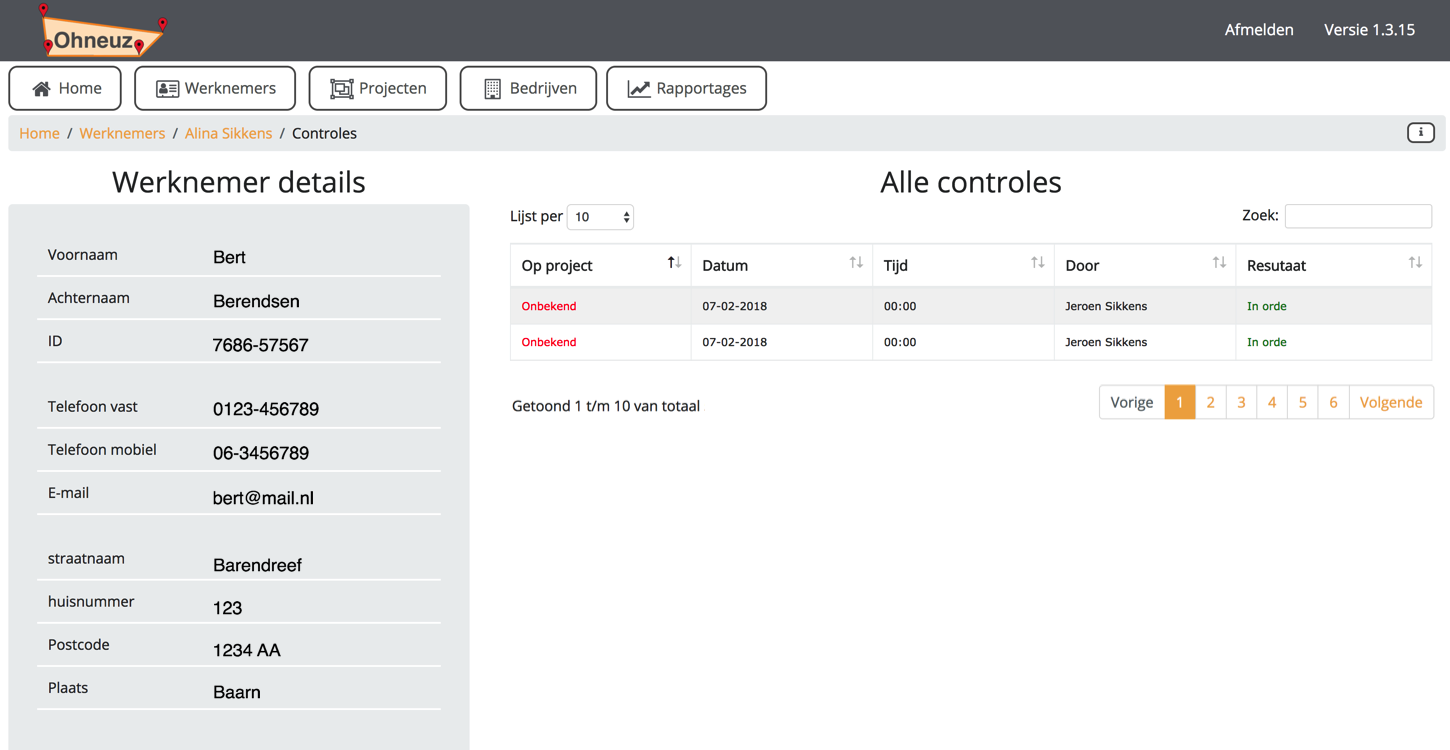The height and width of the screenshot is (750, 1450).
Task: Click the Alina Sikkens breadcrumb link
Action: [228, 132]
